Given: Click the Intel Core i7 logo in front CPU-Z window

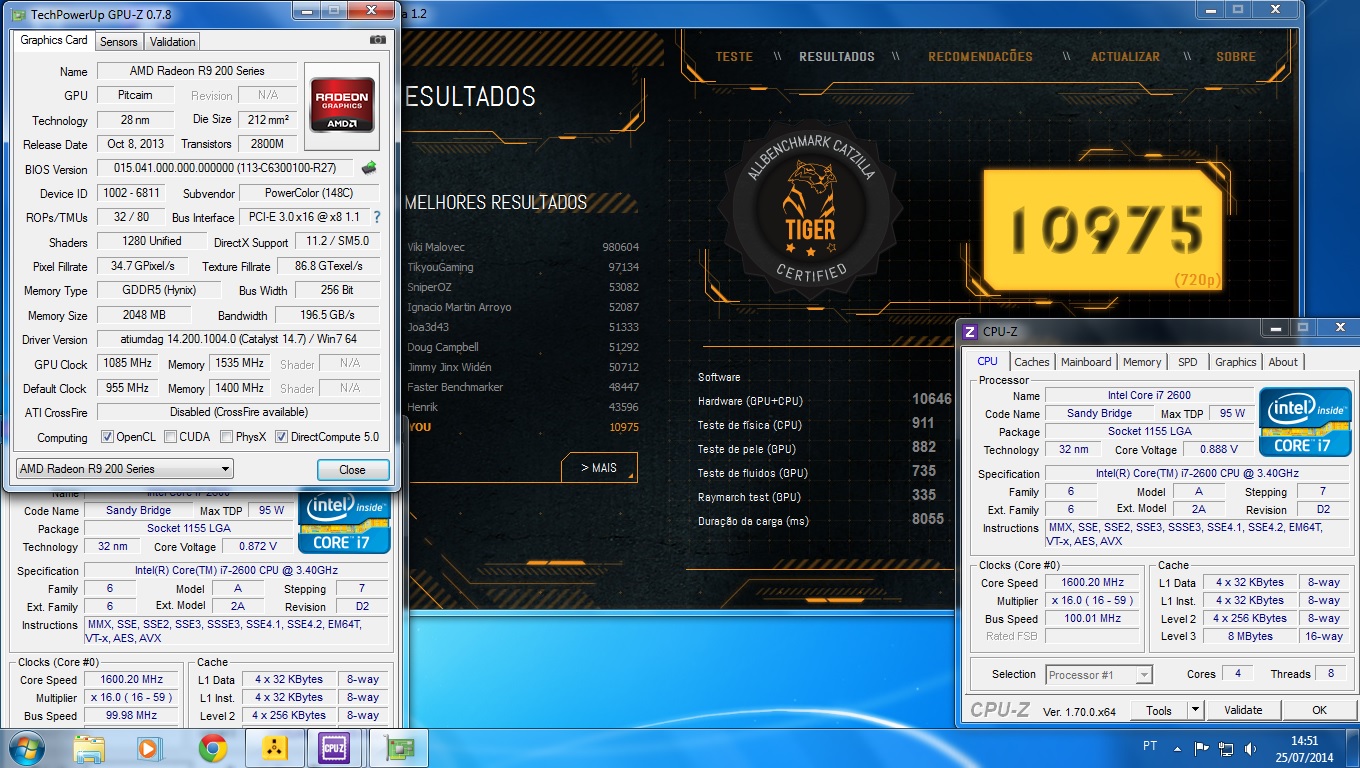Looking at the screenshot, I should (1305, 422).
